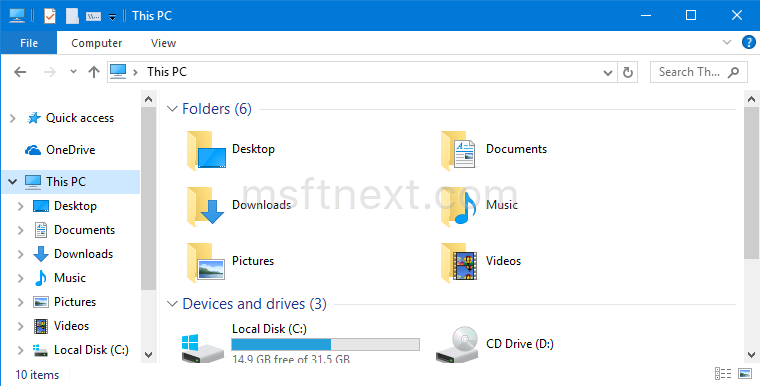Screen dimensions: 760x386
Task: Click the New folder icon in title bar
Action: pos(72,16)
